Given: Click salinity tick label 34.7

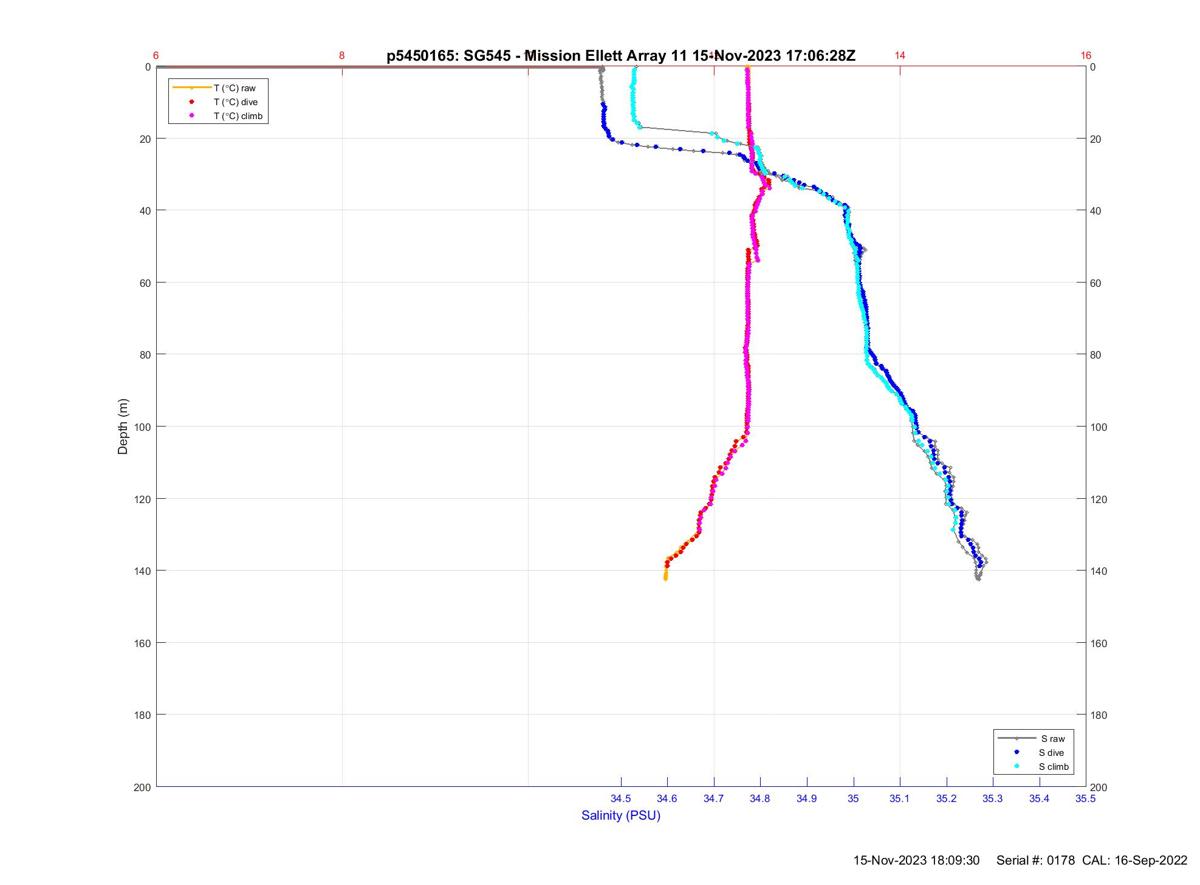Looking at the screenshot, I should [x=714, y=798].
